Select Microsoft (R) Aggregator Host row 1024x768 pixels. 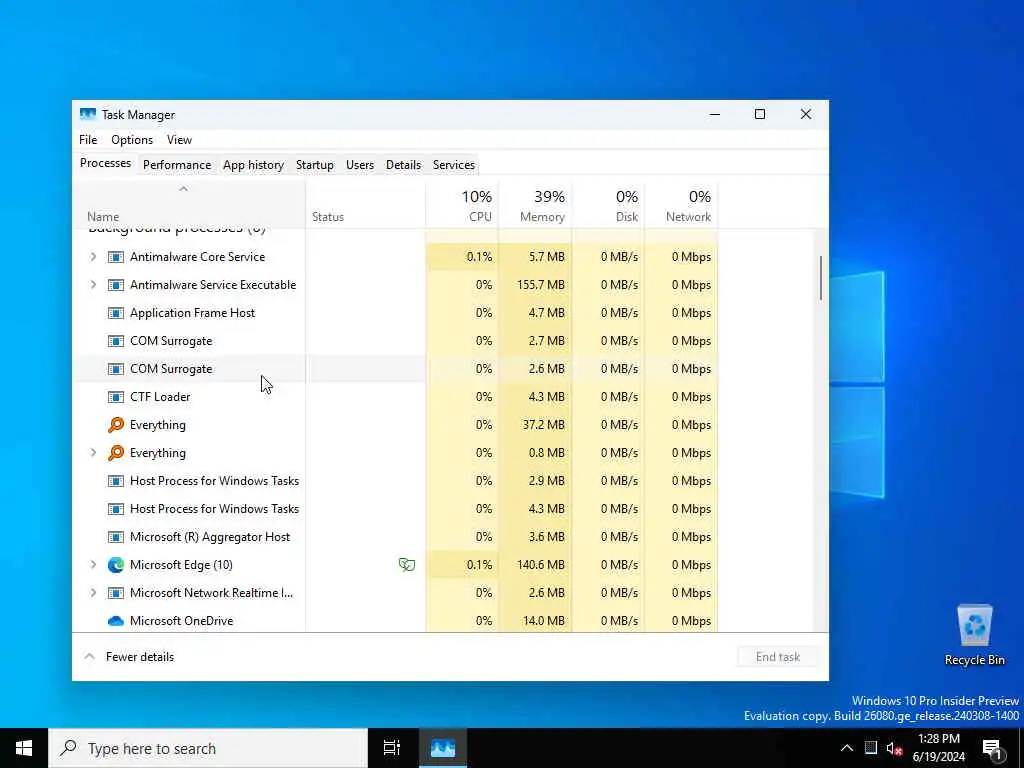[395, 537]
